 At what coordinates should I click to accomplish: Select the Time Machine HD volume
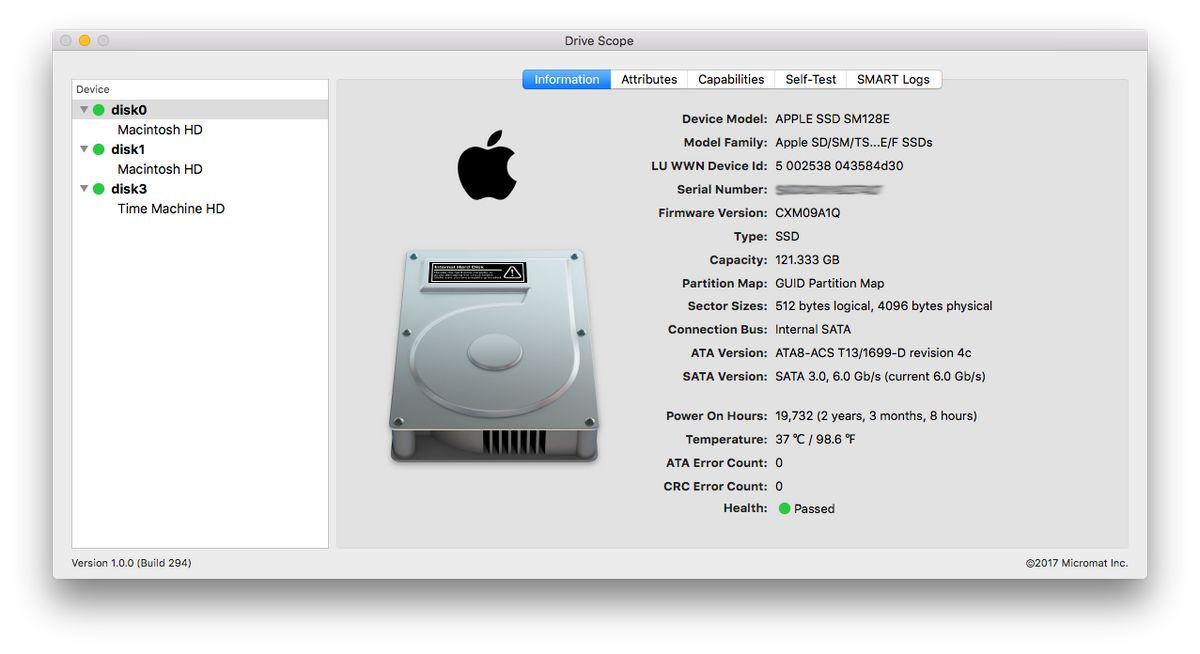[171, 209]
